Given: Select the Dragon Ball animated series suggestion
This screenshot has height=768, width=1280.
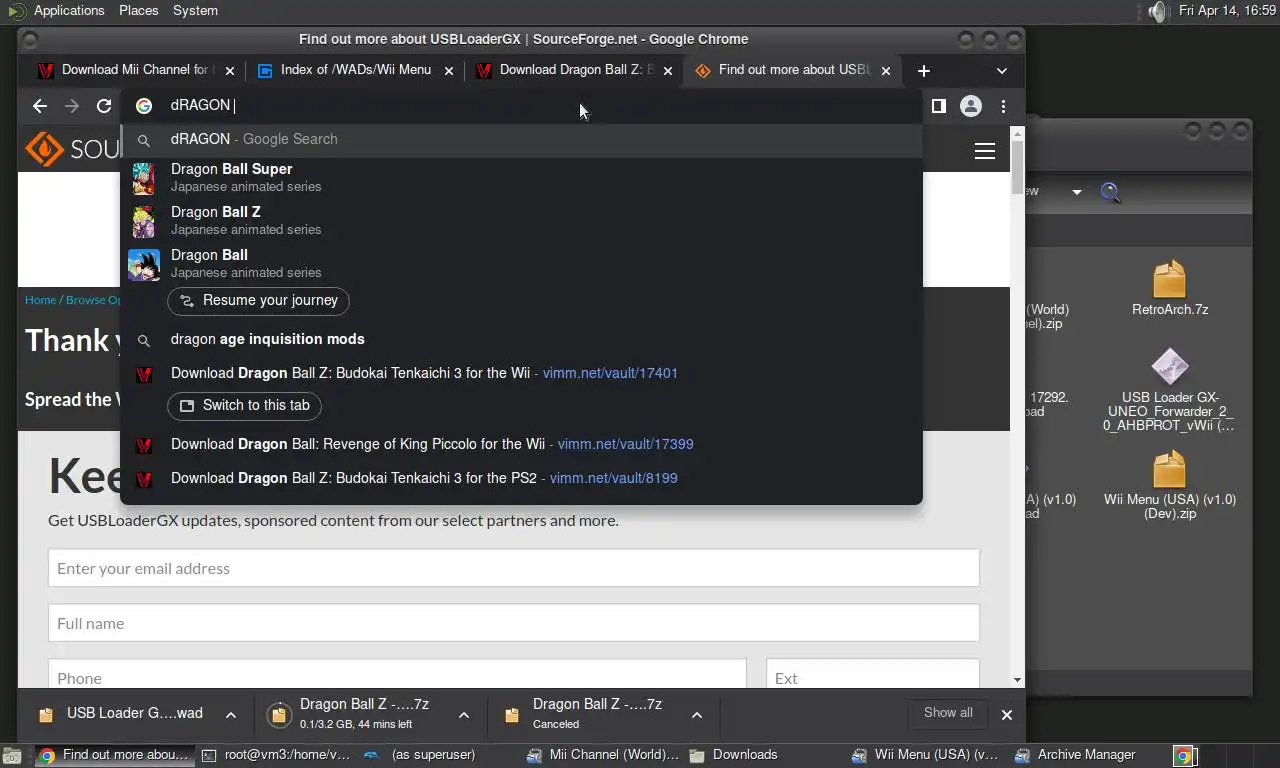Looking at the screenshot, I should click(521, 263).
